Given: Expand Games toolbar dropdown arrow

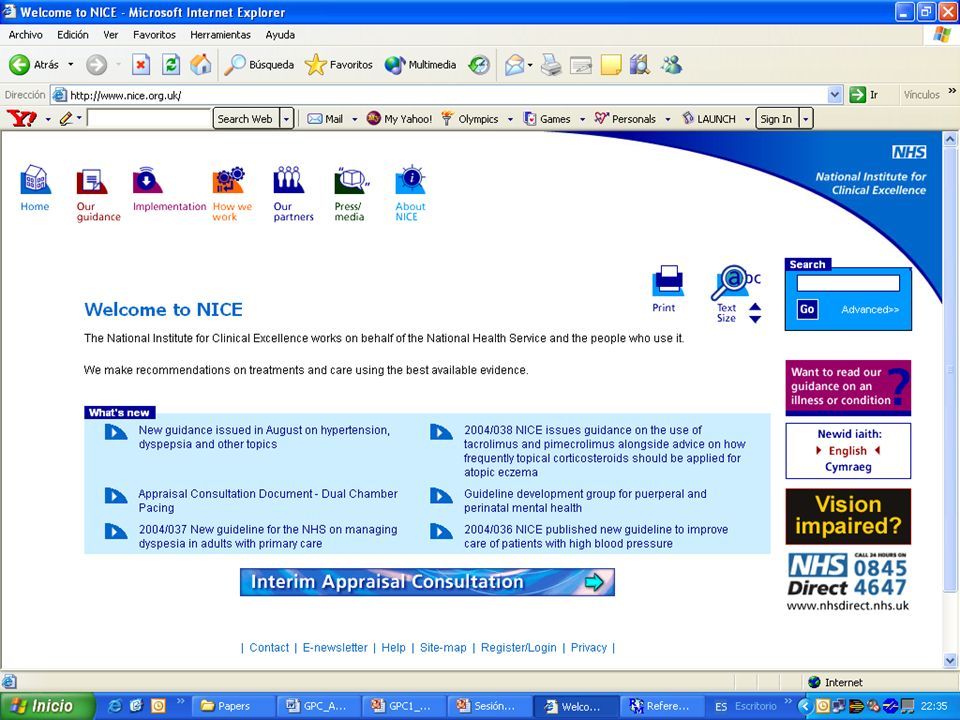Looking at the screenshot, I should tap(582, 119).
